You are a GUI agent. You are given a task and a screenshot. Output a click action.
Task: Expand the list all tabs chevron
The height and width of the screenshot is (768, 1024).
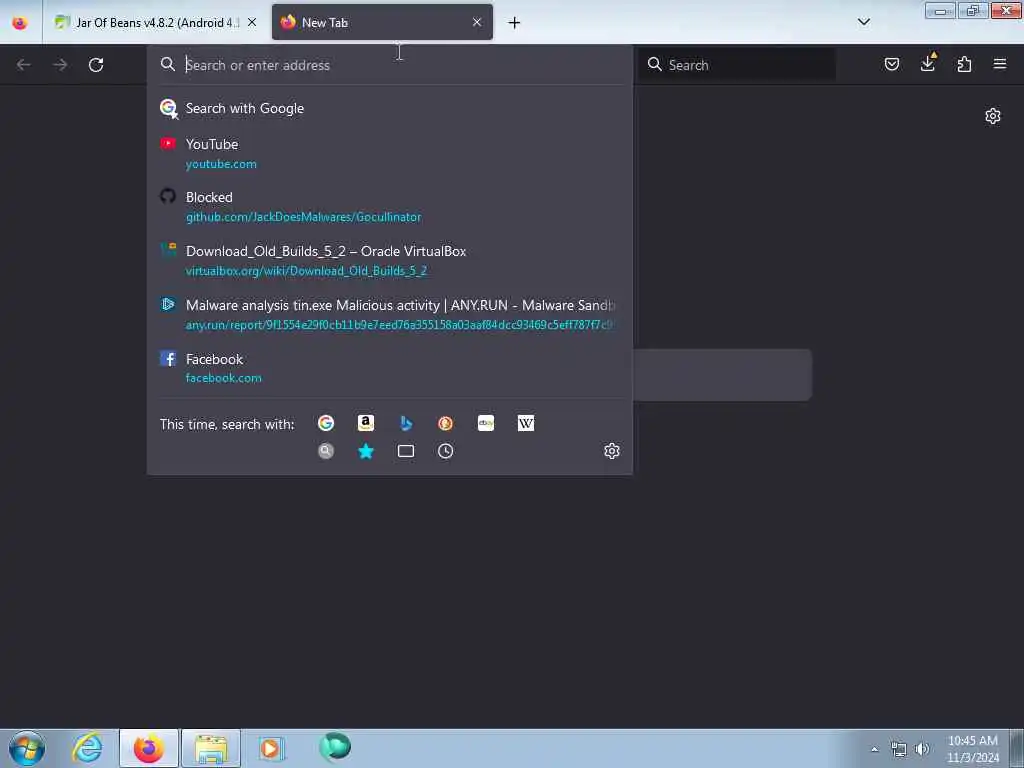863,22
